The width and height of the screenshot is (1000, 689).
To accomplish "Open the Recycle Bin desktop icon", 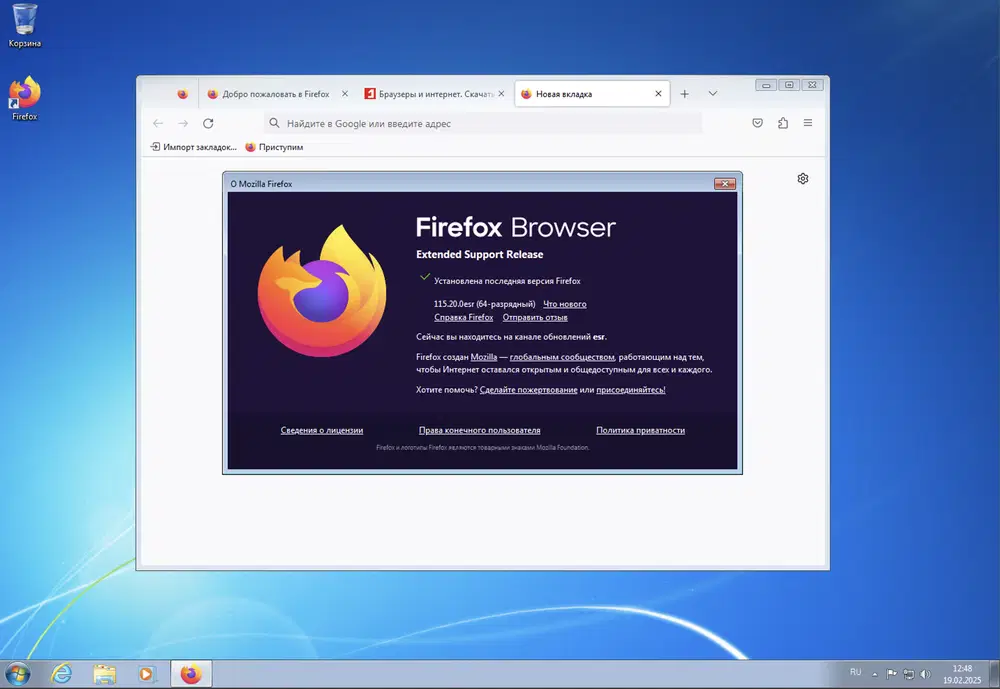I will (x=24, y=26).
